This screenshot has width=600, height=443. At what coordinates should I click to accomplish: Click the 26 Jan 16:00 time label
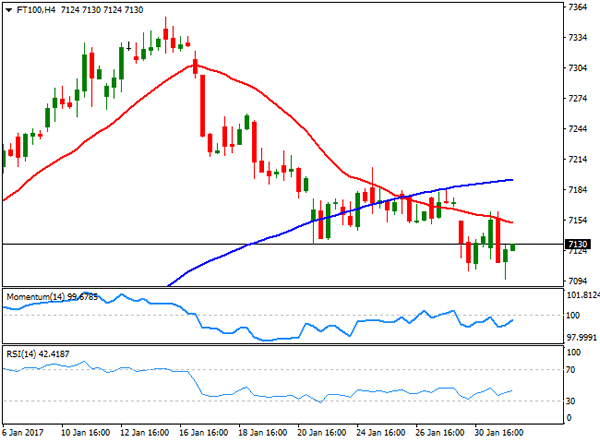[x=440, y=433]
